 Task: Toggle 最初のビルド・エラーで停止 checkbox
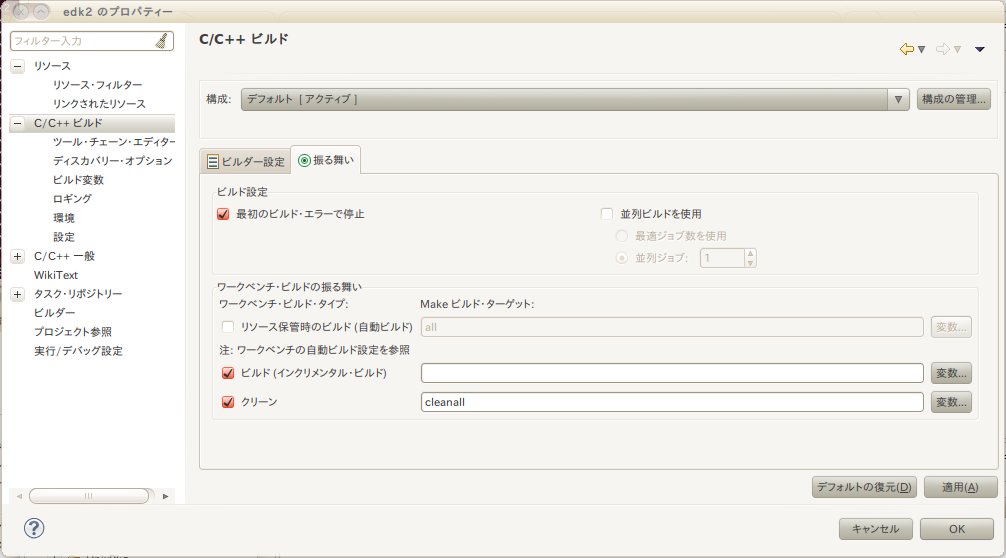223,214
